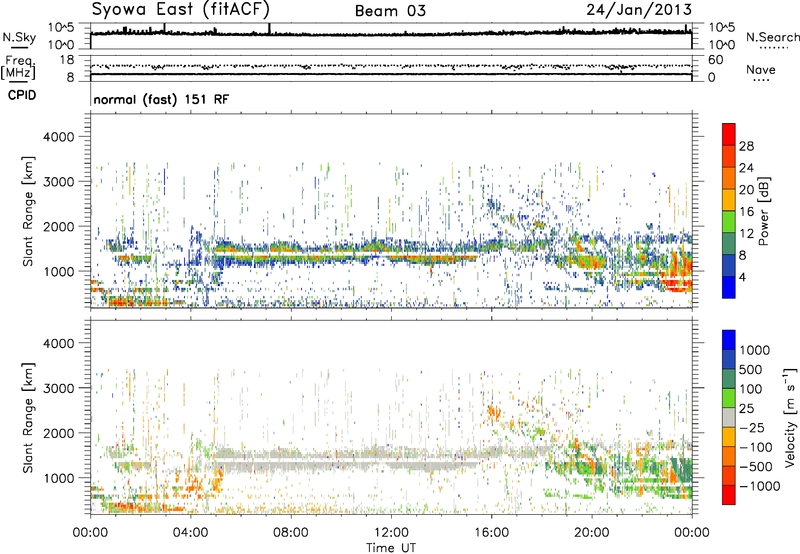Click the "16" power colorbar label
The image size is (800, 554).
(x=746, y=212)
